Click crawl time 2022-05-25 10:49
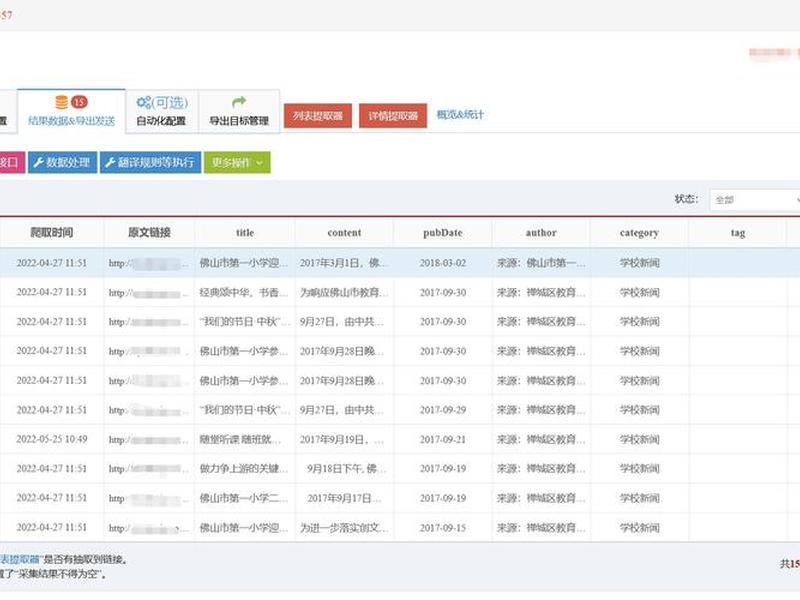 point(52,439)
